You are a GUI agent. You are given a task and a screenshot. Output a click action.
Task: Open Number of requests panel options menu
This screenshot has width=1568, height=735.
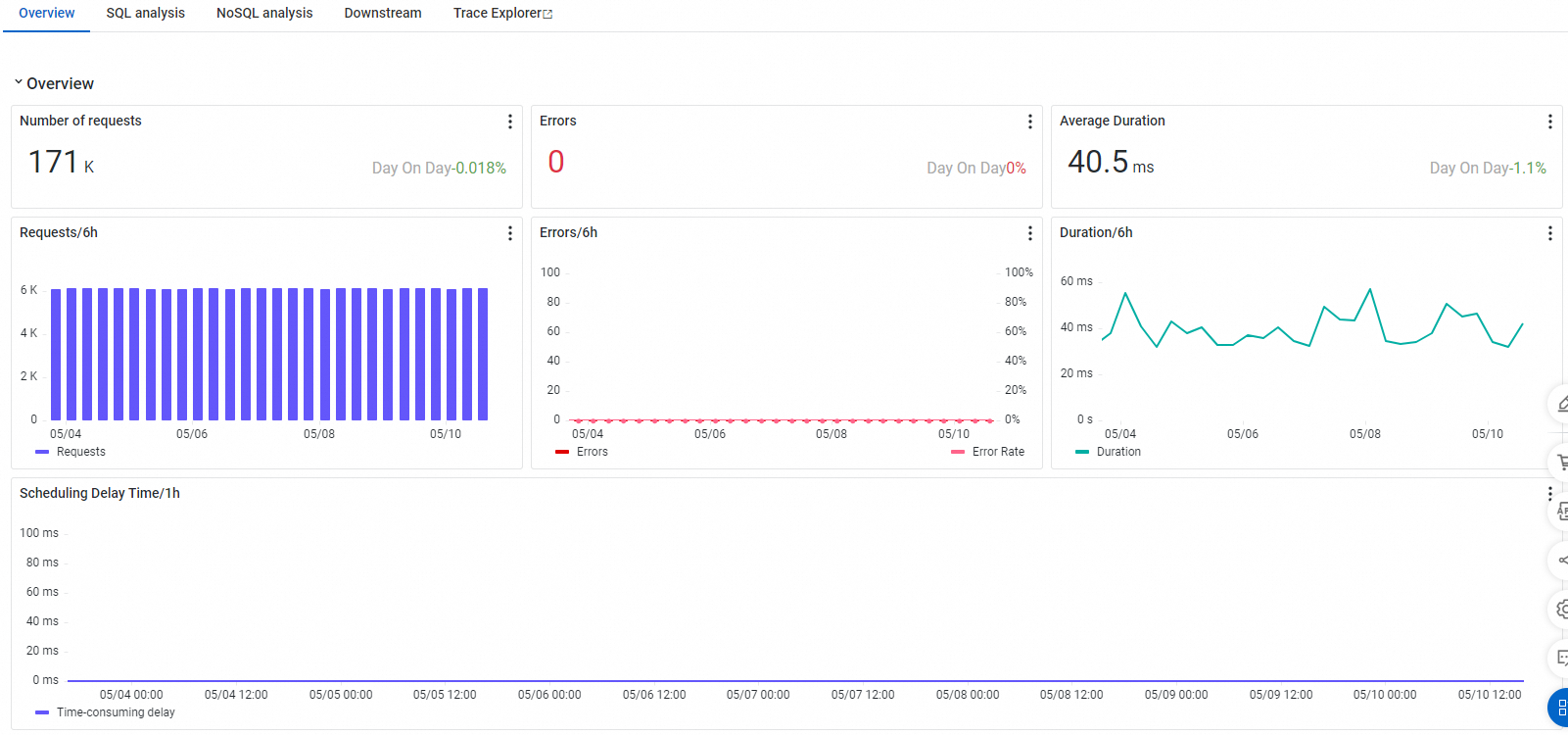[509, 122]
